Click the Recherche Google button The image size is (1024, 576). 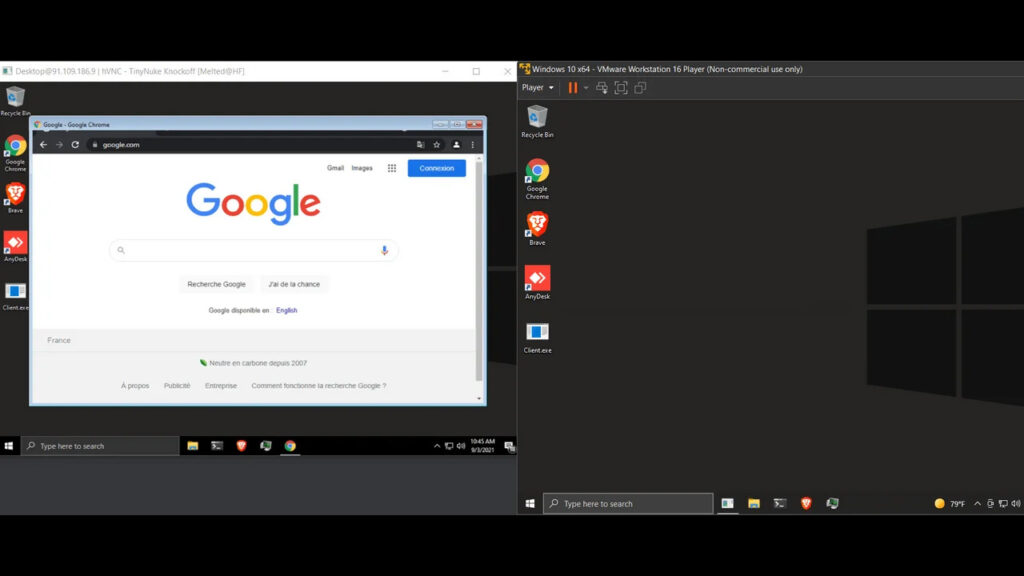point(216,284)
